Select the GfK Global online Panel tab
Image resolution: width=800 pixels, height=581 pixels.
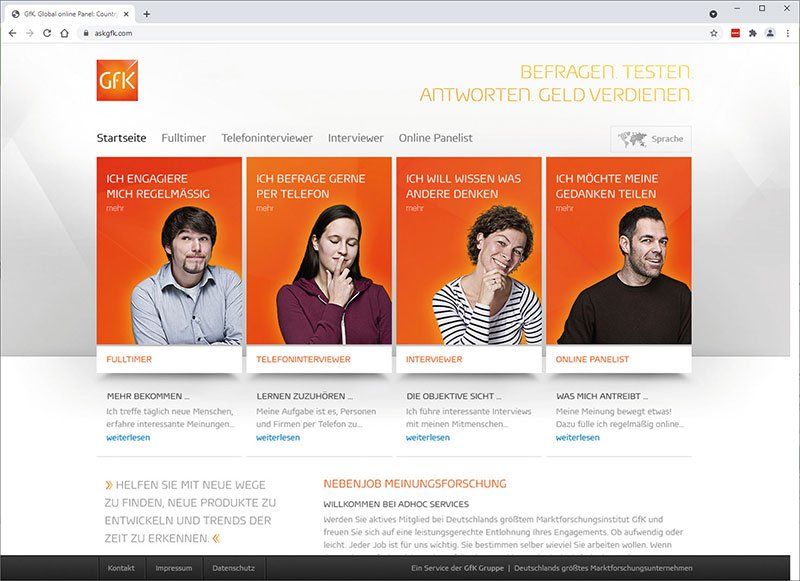[x=70, y=14]
